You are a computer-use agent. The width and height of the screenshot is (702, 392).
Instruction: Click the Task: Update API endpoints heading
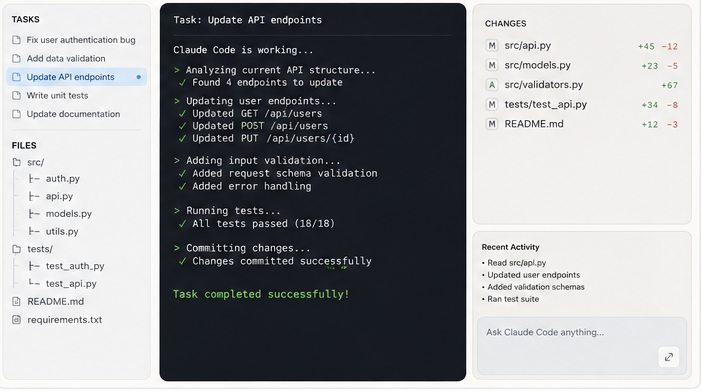tap(248, 20)
